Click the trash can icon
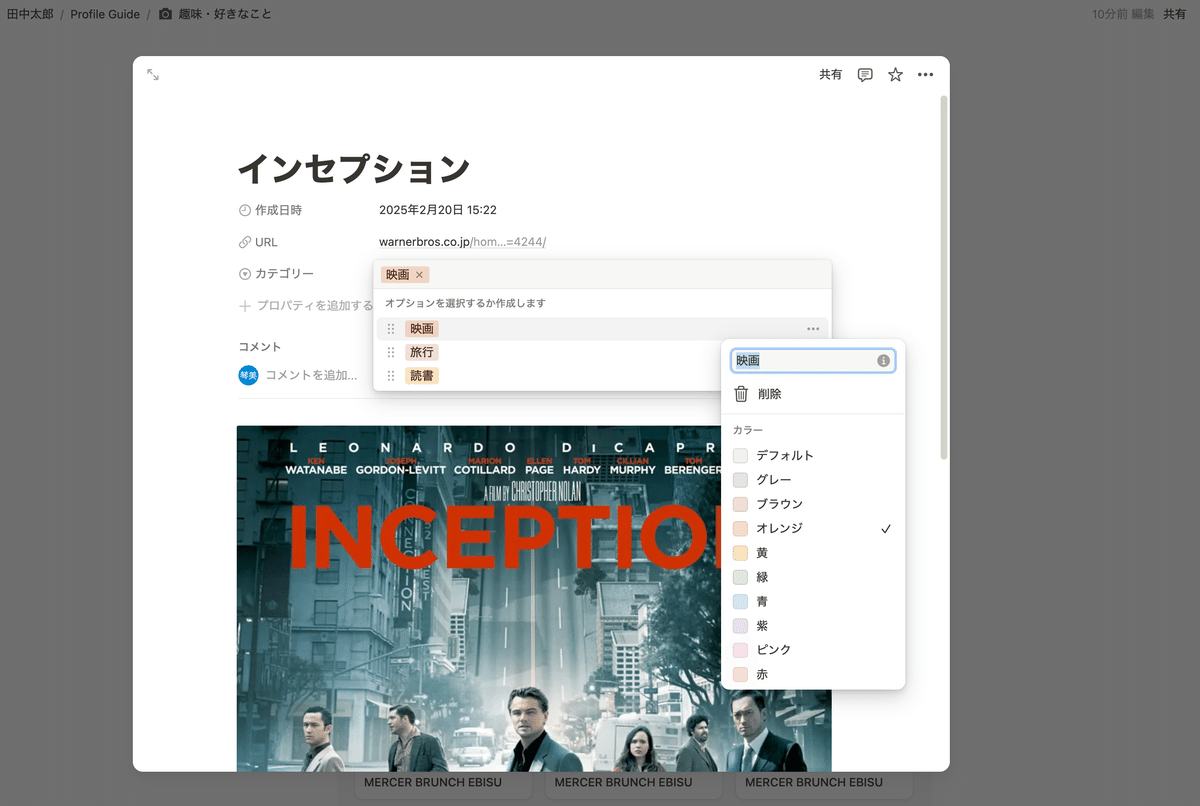The width and height of the screenshot is (1200, 806). [741, 394]
